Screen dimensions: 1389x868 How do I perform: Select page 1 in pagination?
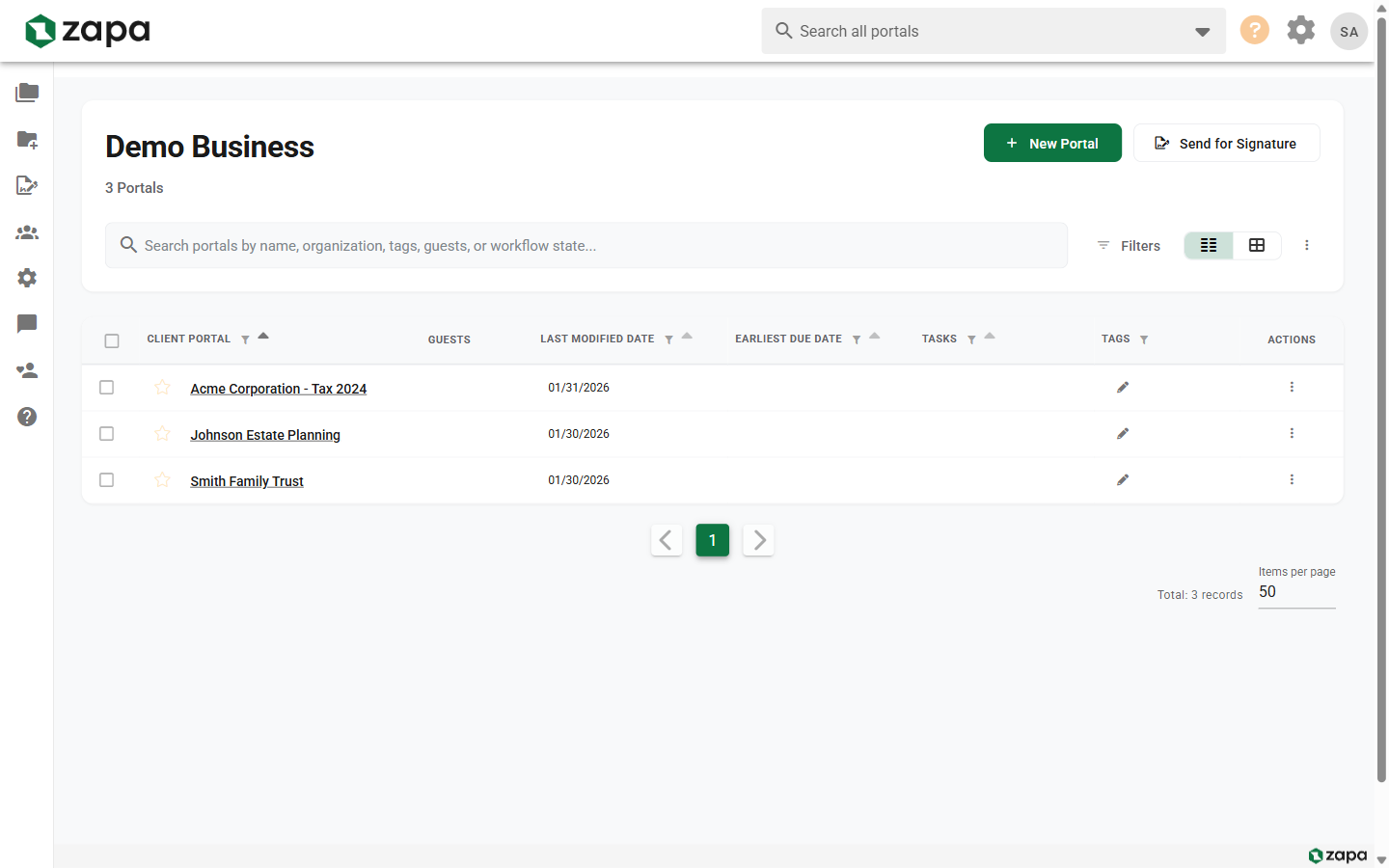click(x=713, y=540)
